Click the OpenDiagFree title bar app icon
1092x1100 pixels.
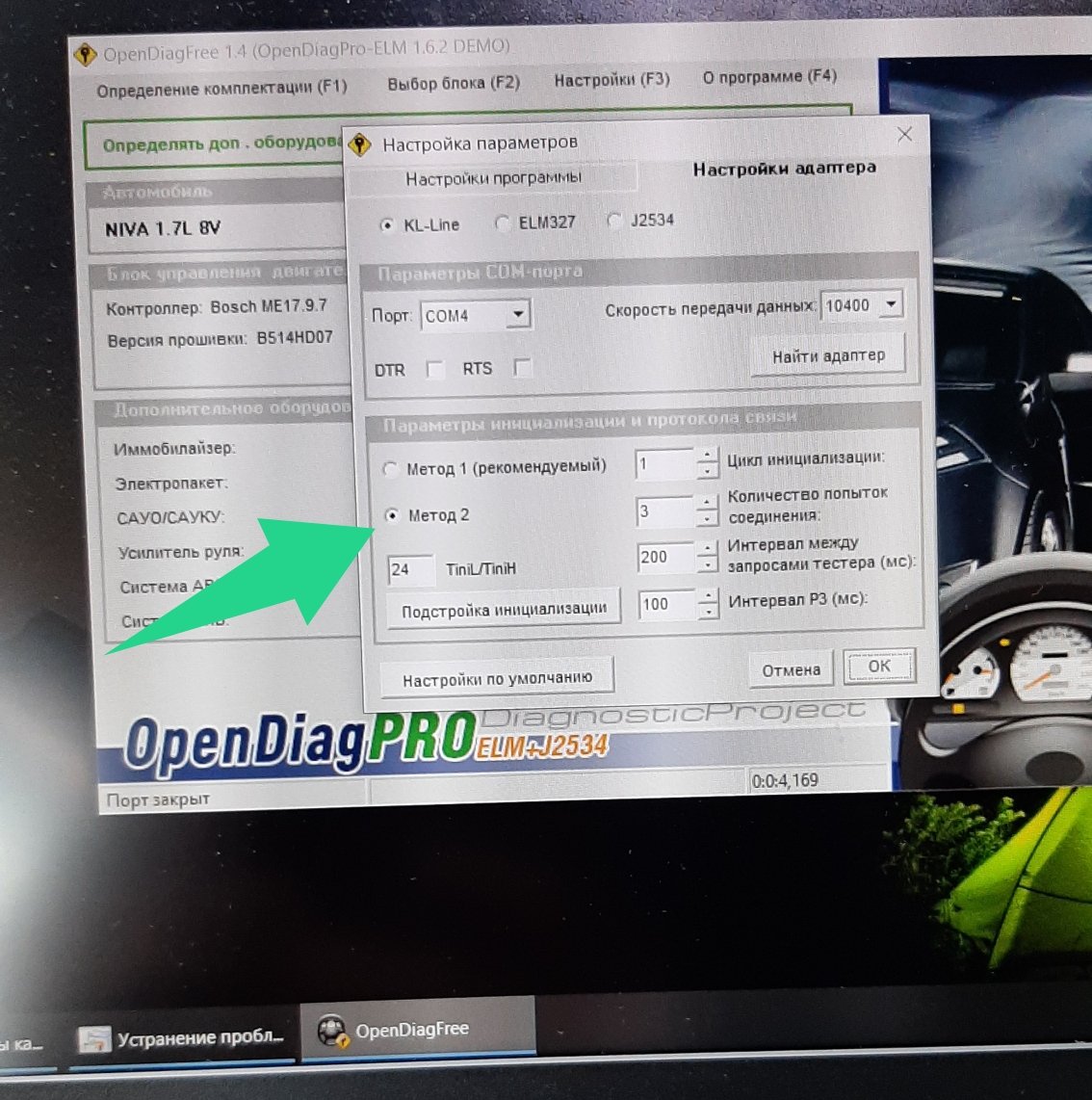coord(85,53)
